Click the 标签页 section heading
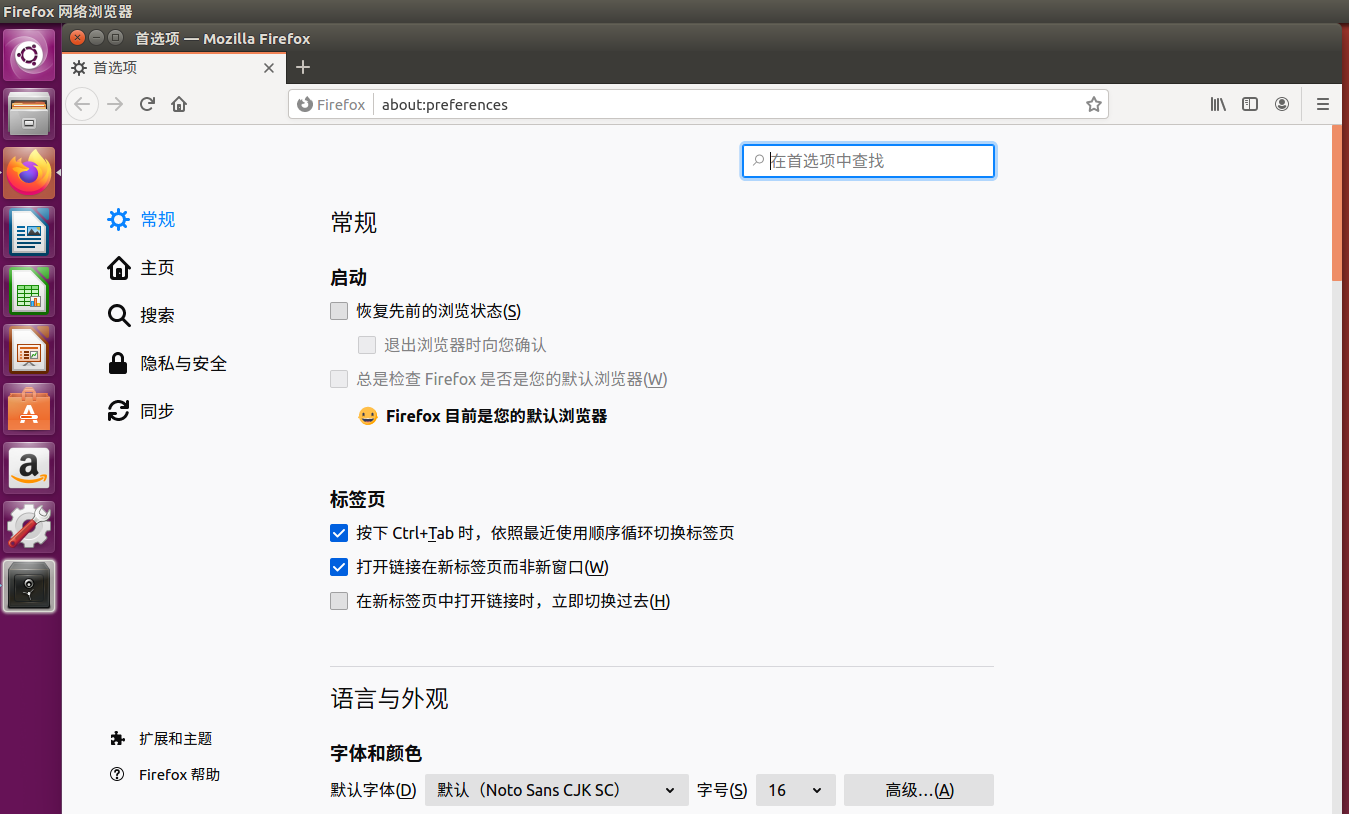Image resolution: width=1349 pixels, height=814 pixels. tap(358, 499)
